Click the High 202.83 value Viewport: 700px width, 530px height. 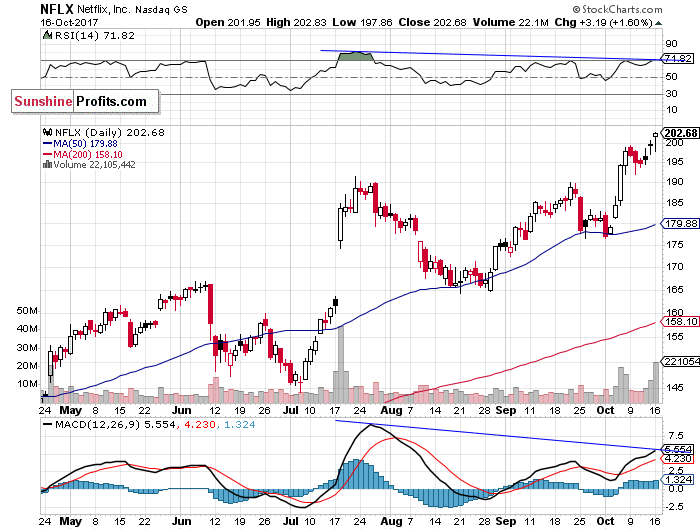296,22
